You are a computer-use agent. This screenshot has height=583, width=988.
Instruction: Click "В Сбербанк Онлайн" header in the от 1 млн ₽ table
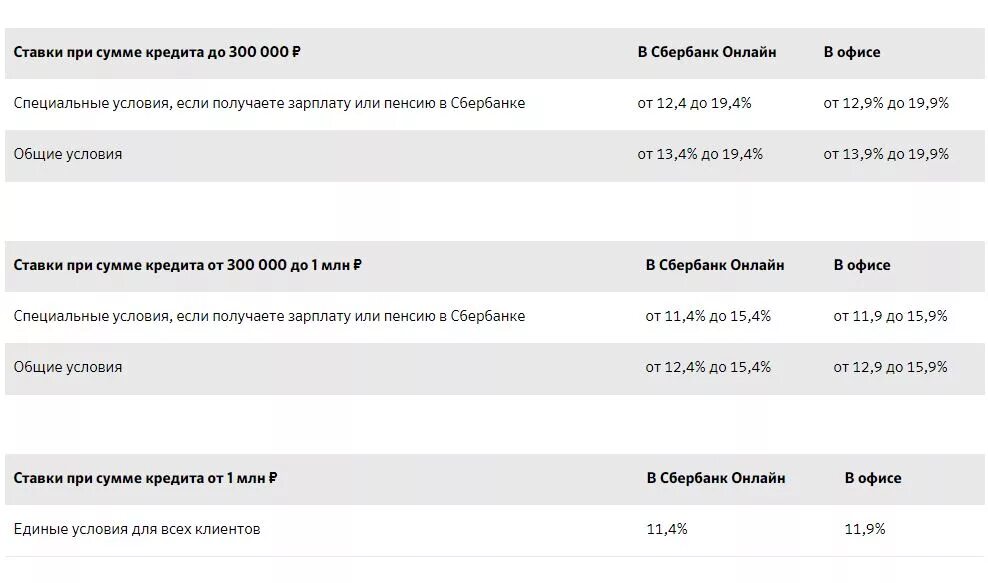[716, 478]
